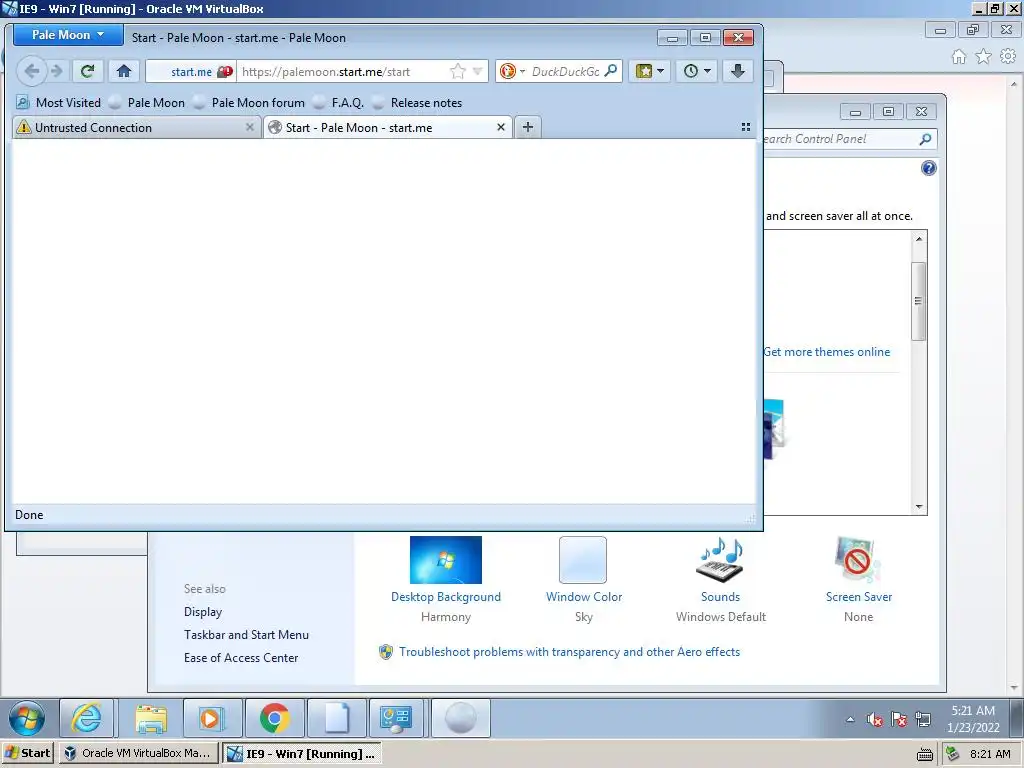Viewport: 1024px width, 768px height.
Task: Click themes list scrollbar down arrow
Action: pyautogui.click(x=919, y=507)
